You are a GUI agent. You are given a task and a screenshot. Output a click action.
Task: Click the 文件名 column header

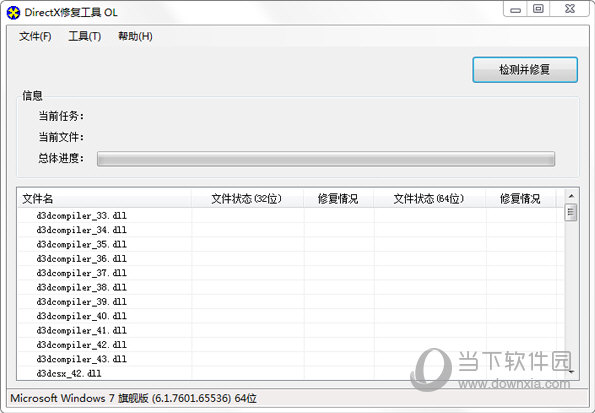[104, 199]
